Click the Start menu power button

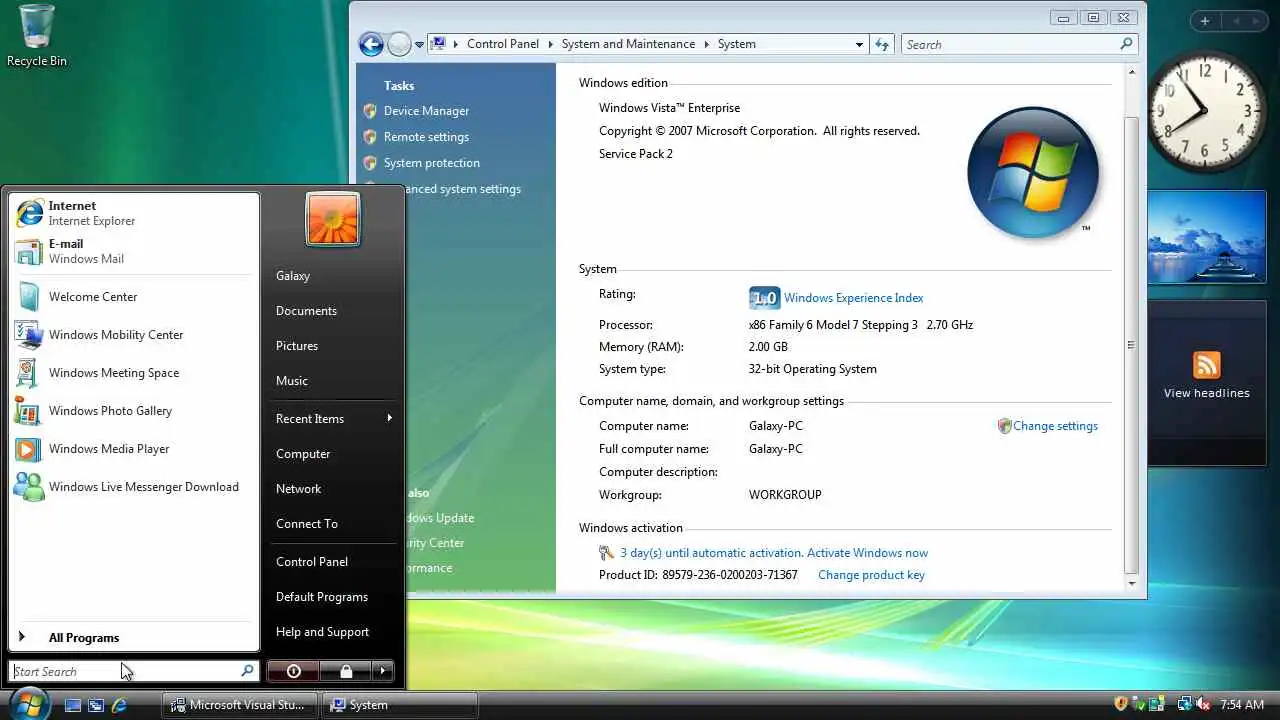point(293,671)
